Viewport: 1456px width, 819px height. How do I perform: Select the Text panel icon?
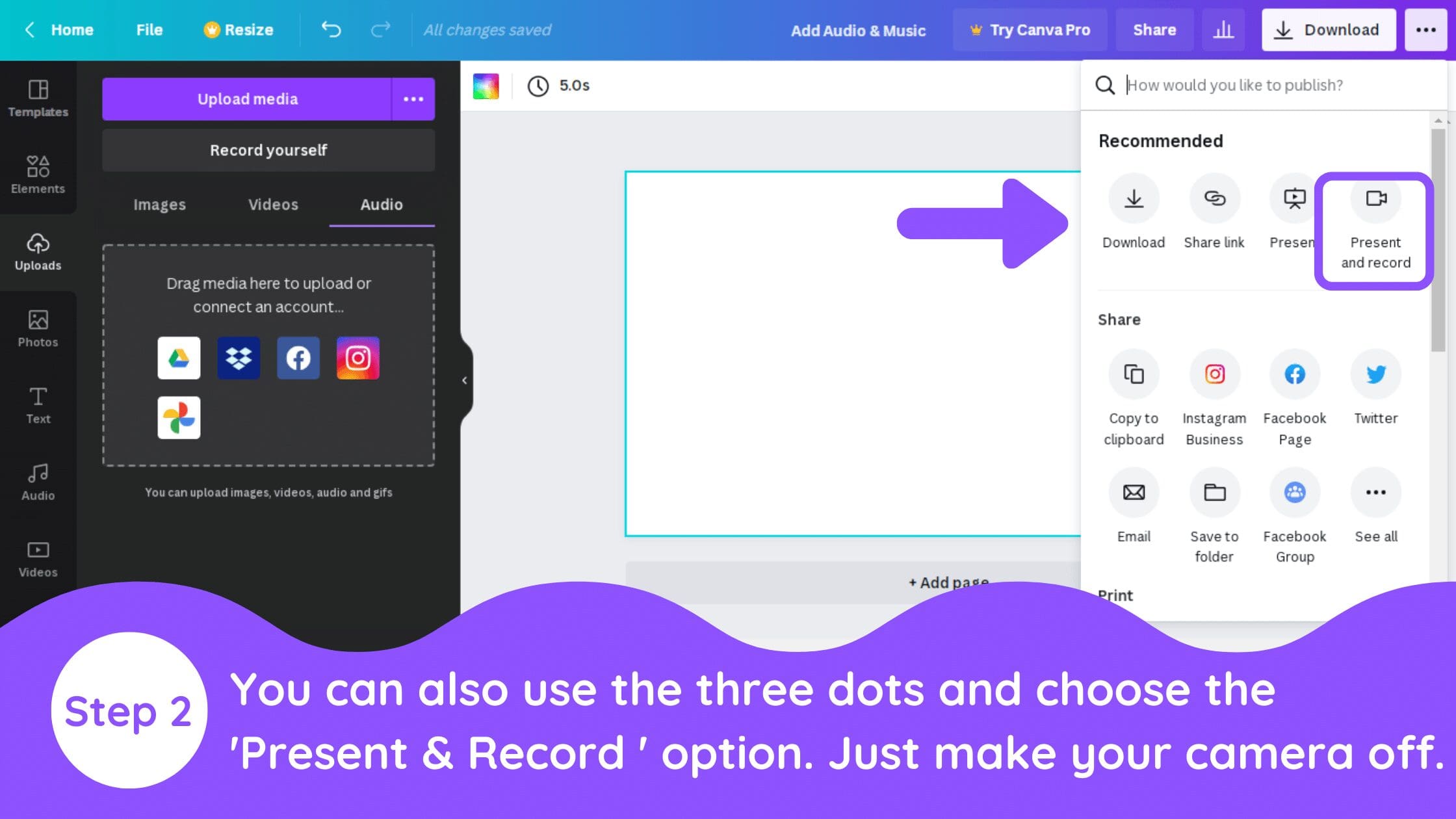tap(38, 405)
